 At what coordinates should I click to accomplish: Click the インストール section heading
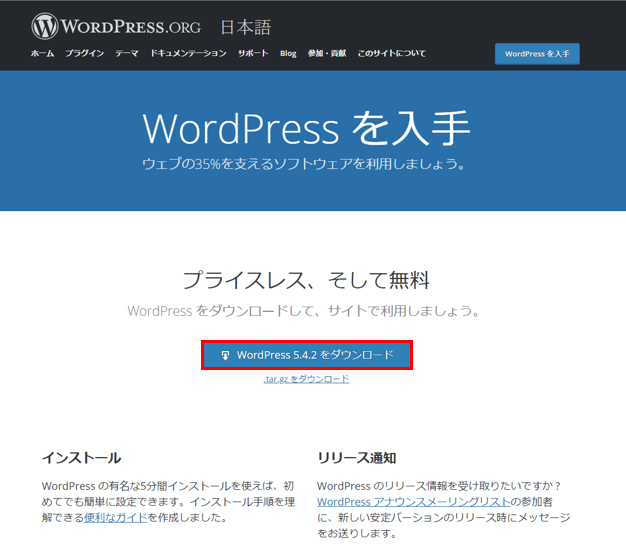pyautogui.click(x=81, y=458)
